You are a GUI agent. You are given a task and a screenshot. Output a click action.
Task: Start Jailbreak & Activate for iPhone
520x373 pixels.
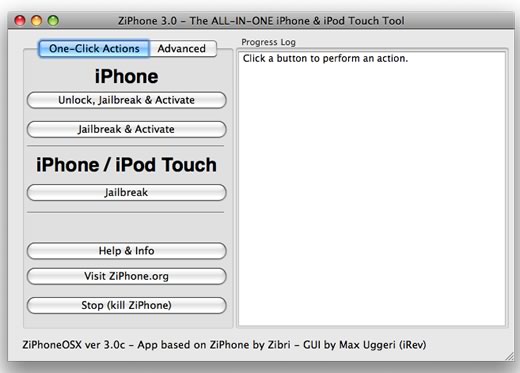click(126, 129)
